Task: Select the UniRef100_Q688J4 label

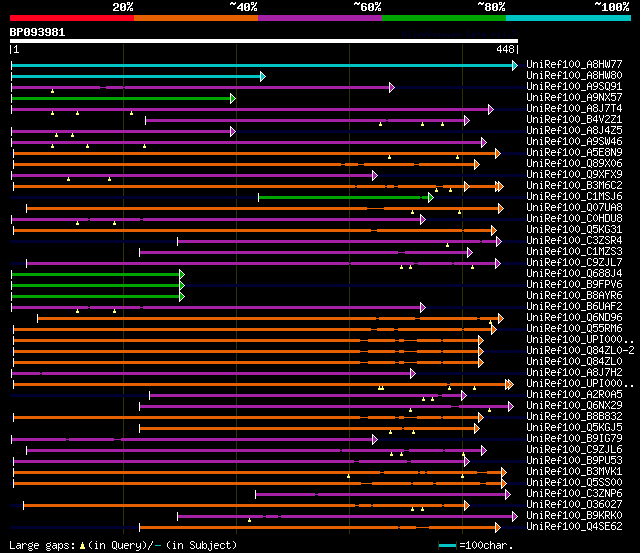Action: (x=574, y=274)
